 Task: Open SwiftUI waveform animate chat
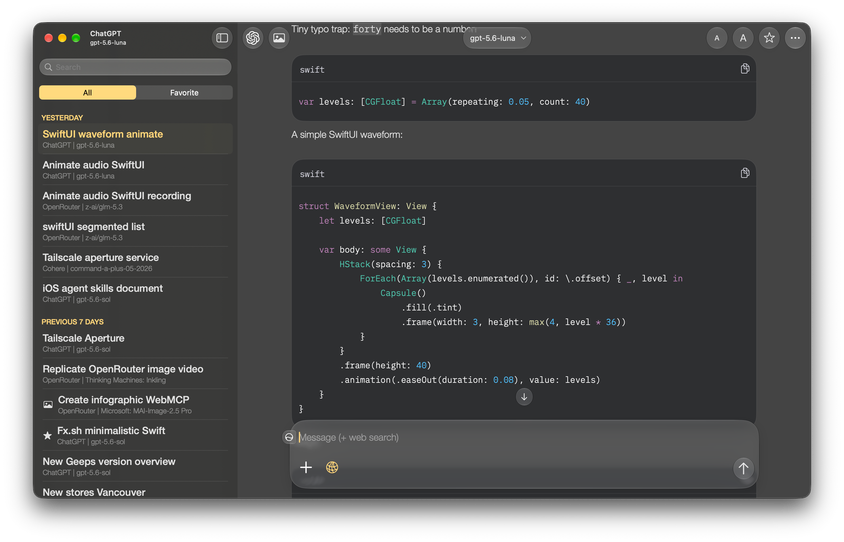[x=135, y=139]
